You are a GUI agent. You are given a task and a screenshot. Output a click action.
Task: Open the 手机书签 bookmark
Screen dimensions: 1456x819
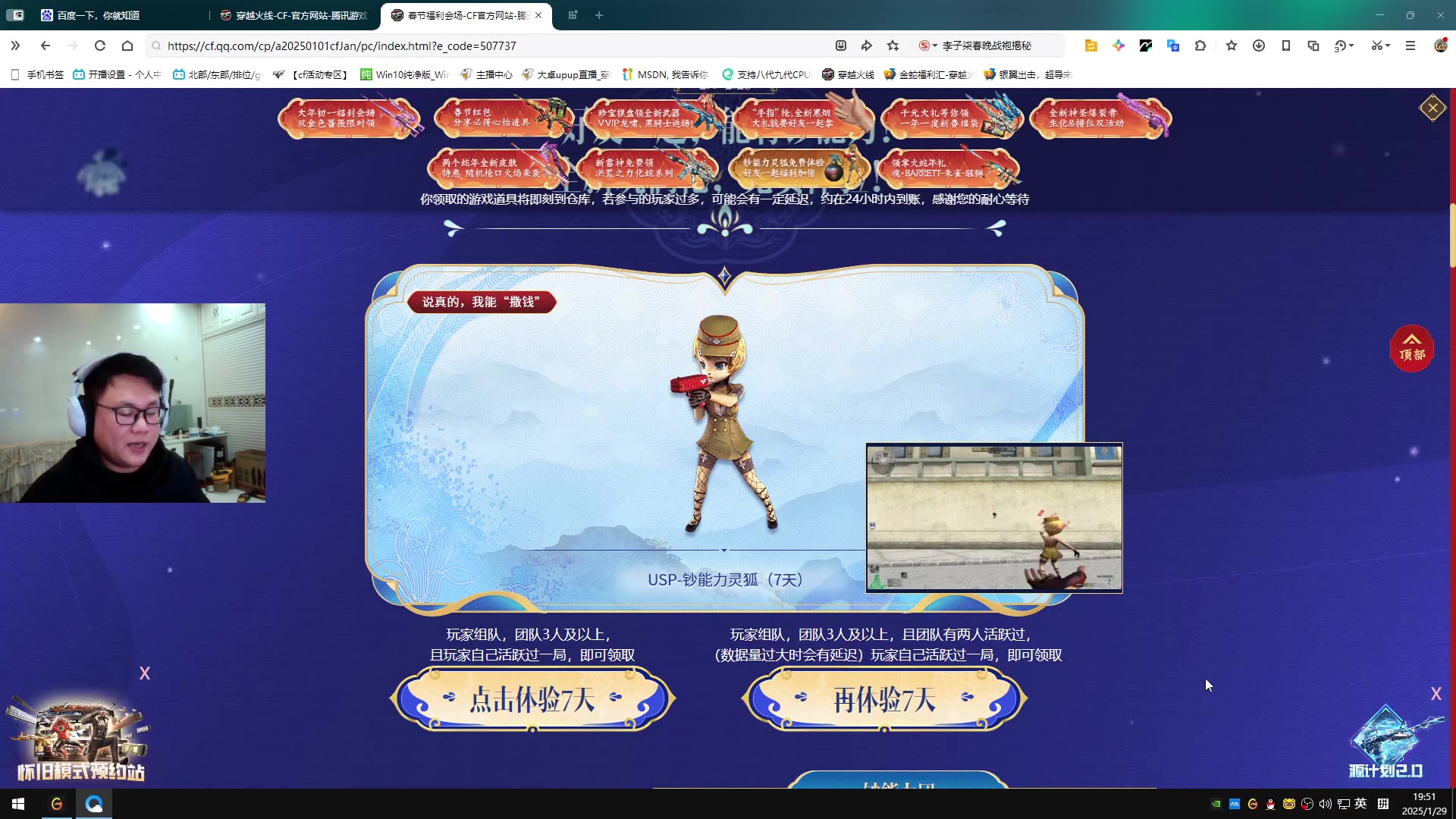[x=37, y=74]
